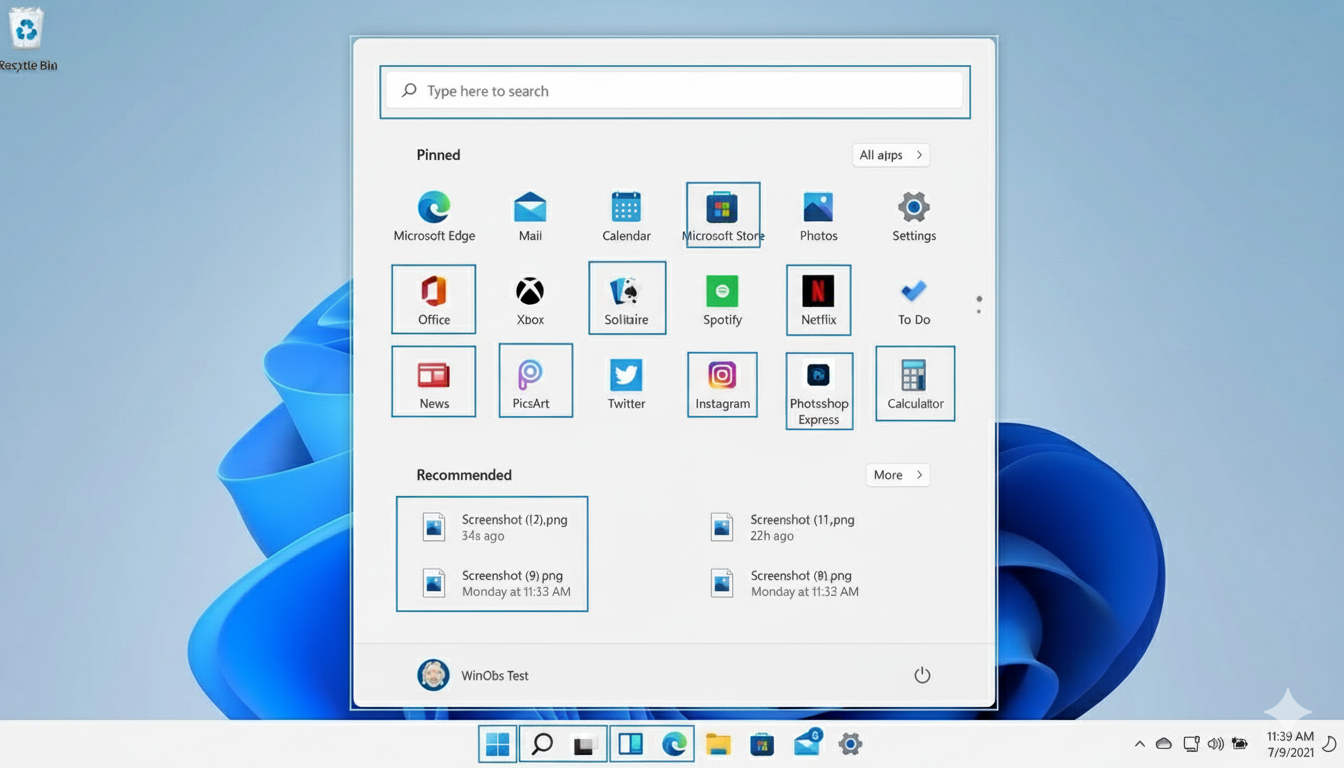The width and height of the screenshot is (1344, 768).
Task: Show hidden icons in system tray
Action: pos(1139,744)
